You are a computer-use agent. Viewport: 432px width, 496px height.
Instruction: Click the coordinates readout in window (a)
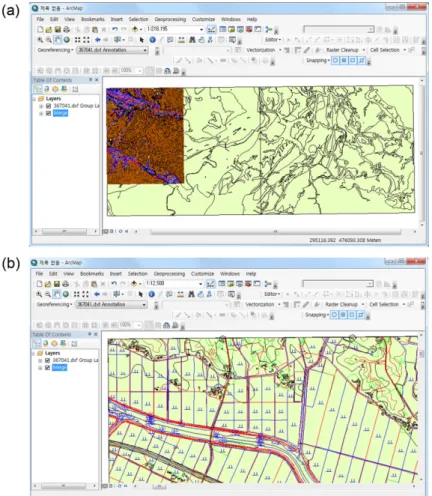coord(345,240)
